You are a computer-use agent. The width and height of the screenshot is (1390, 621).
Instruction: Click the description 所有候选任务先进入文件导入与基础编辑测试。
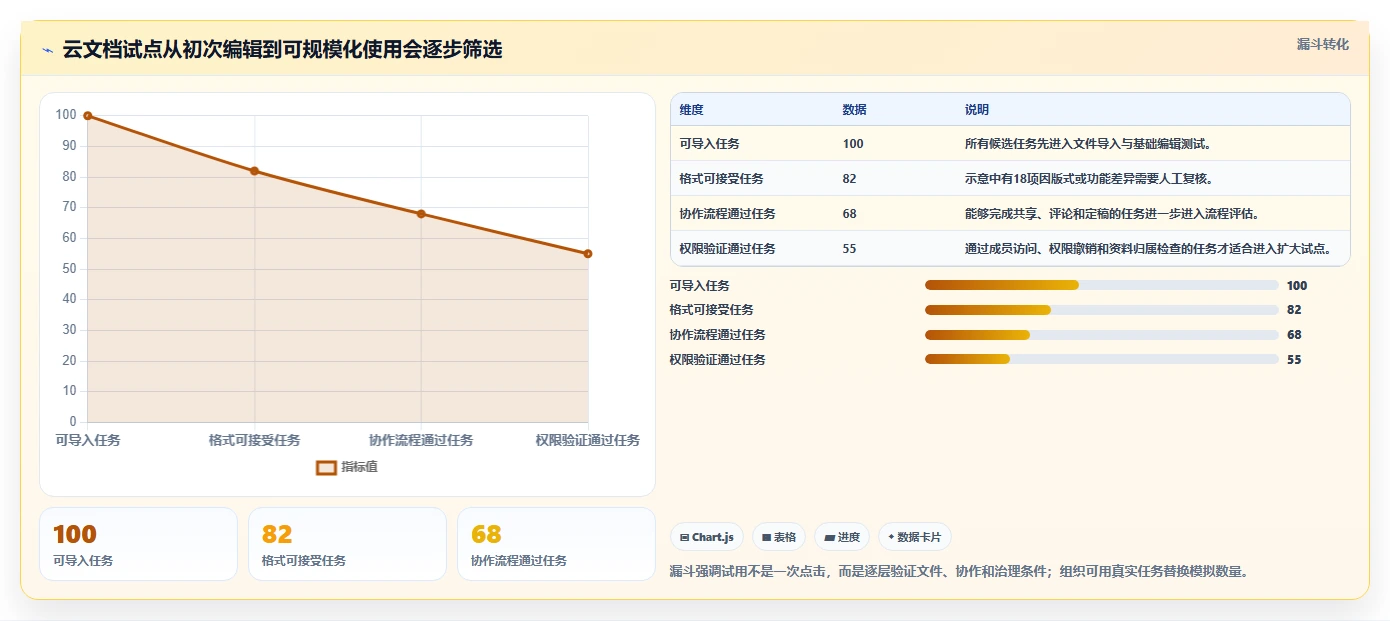click(x=1088, y=144)
